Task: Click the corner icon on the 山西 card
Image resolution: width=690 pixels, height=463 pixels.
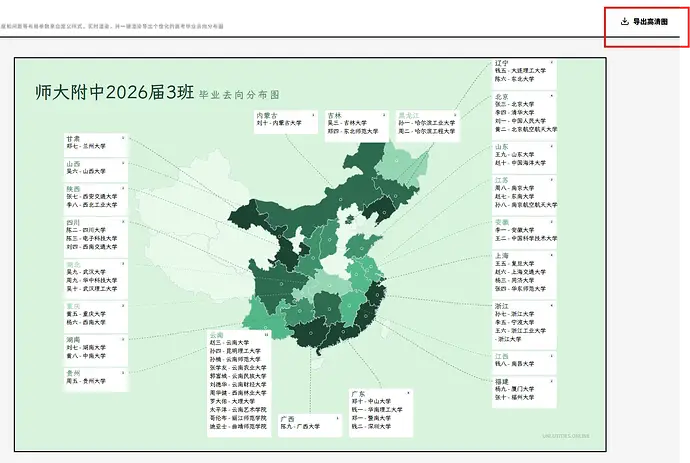Action: click(123, 163)
